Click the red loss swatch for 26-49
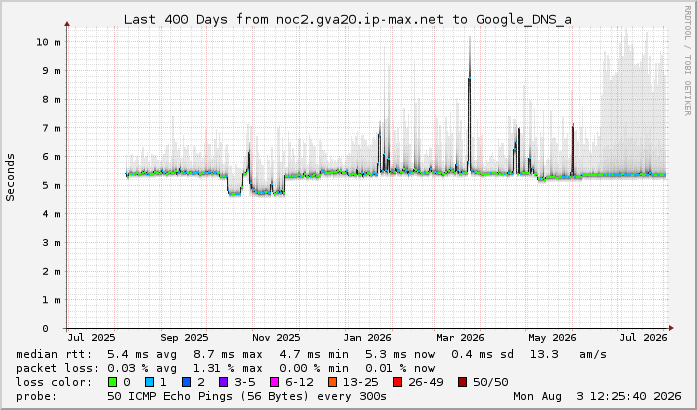Viewport: 697px width, 410px height. [x=397, y=382]
